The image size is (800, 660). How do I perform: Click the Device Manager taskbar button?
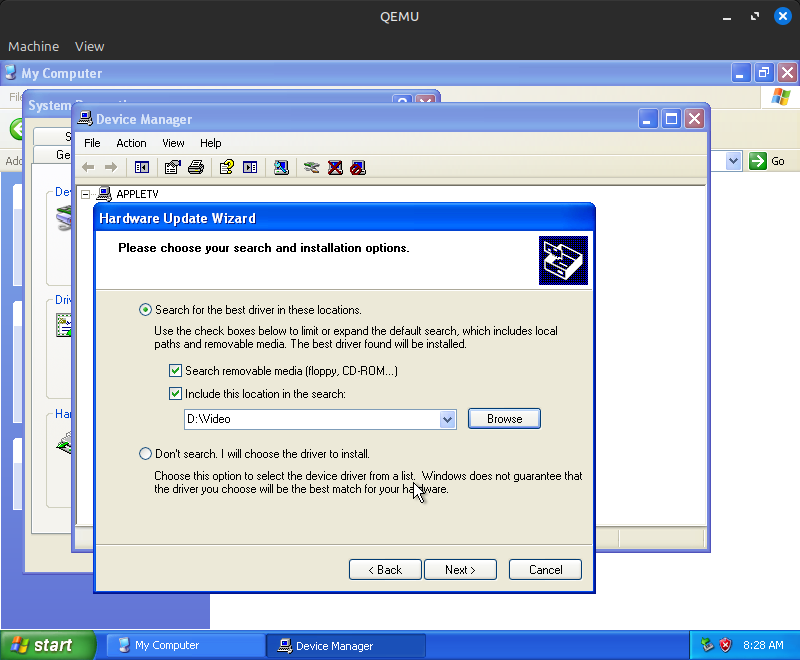pos(346,646)
